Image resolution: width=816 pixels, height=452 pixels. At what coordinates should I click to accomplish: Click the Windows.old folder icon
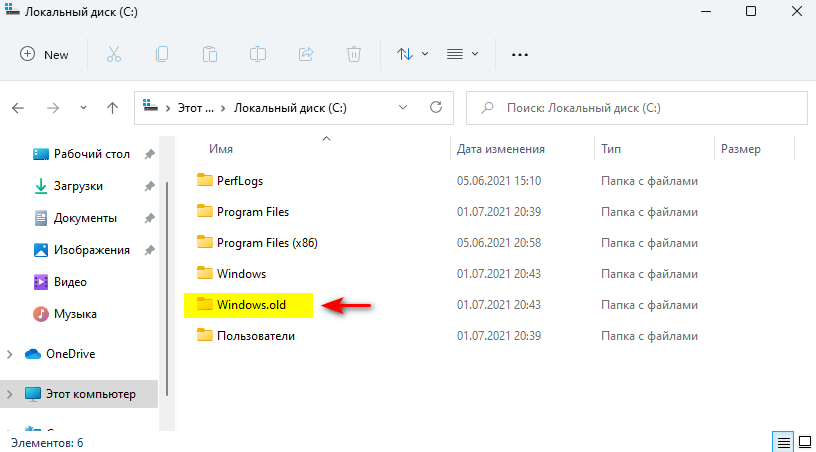pos(205,304)
